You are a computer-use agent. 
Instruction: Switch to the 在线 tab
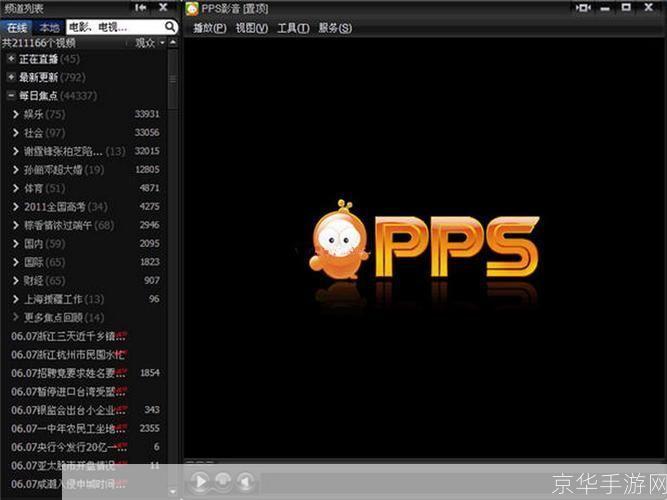coord(17,28)
